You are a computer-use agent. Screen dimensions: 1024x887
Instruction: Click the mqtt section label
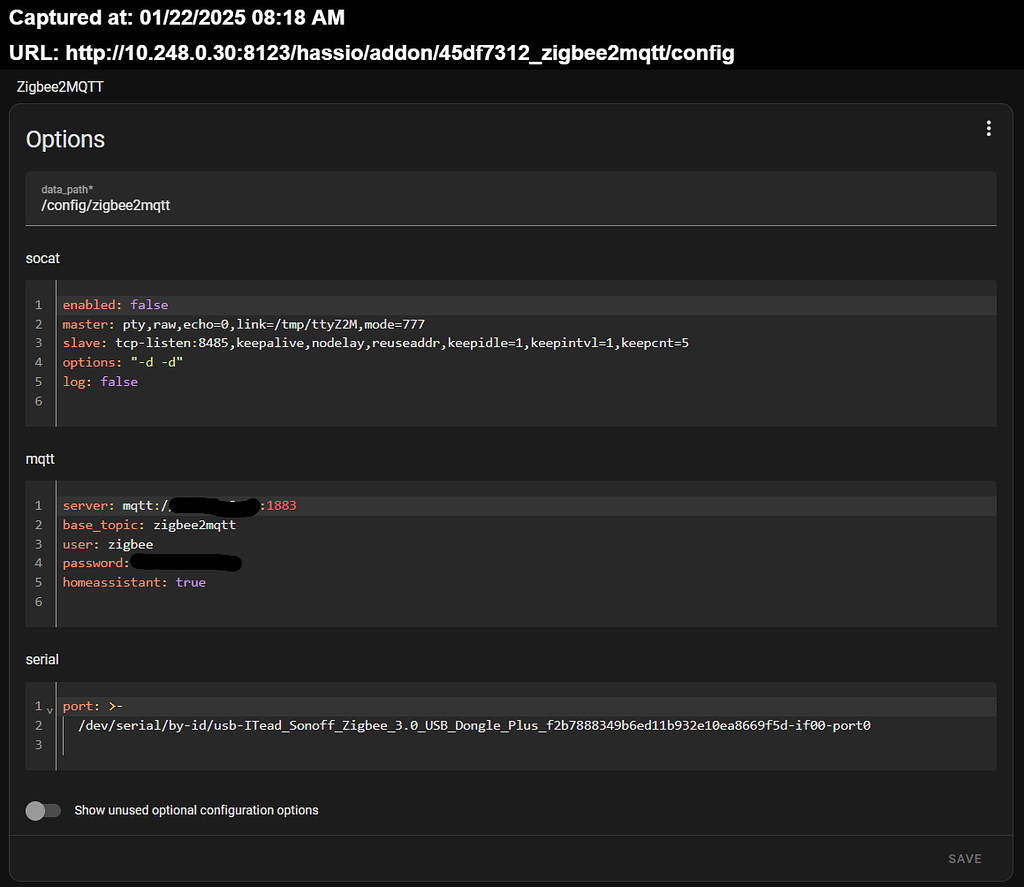pos(40,459)
